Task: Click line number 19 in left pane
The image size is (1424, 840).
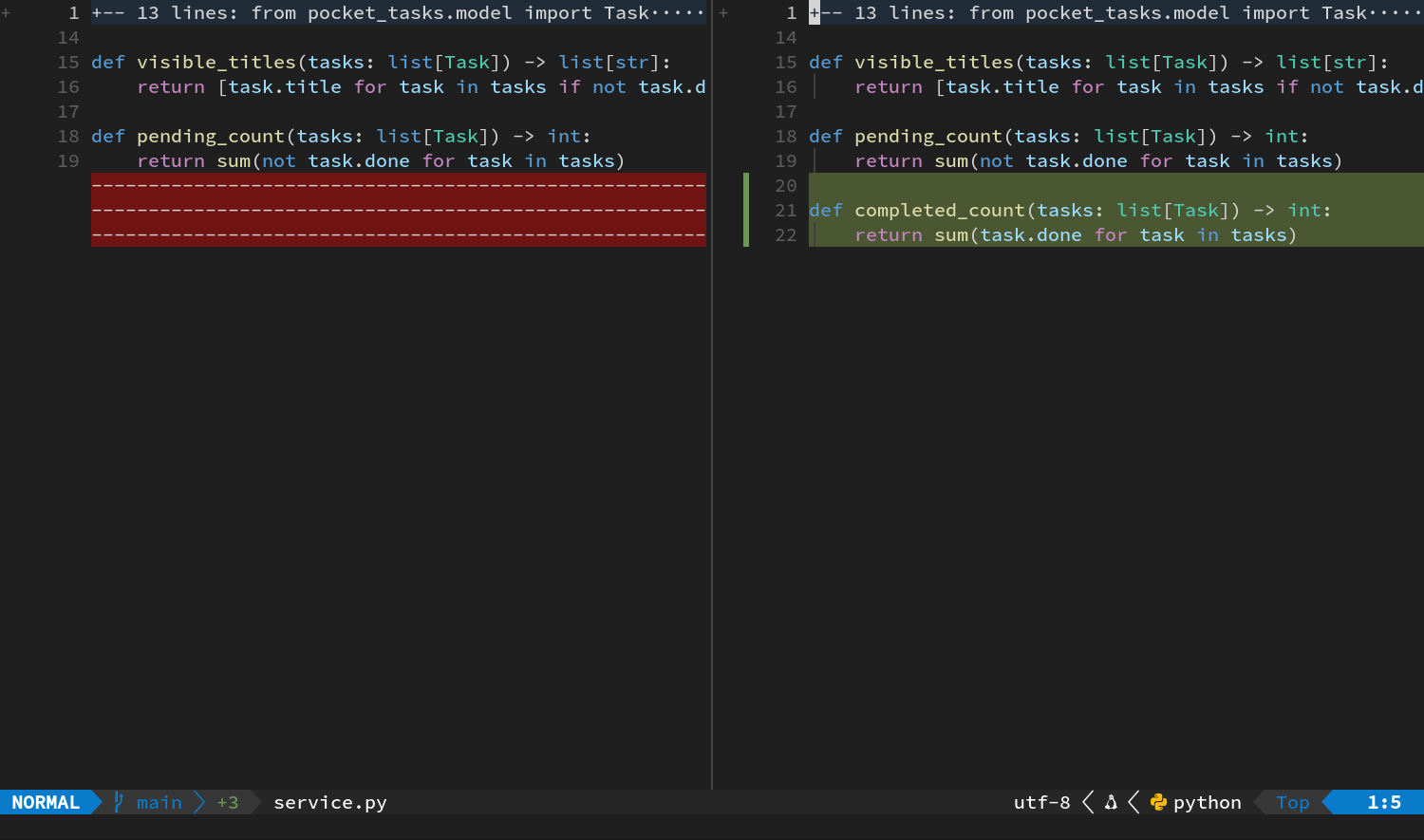Action: click(x=68, y=161)
